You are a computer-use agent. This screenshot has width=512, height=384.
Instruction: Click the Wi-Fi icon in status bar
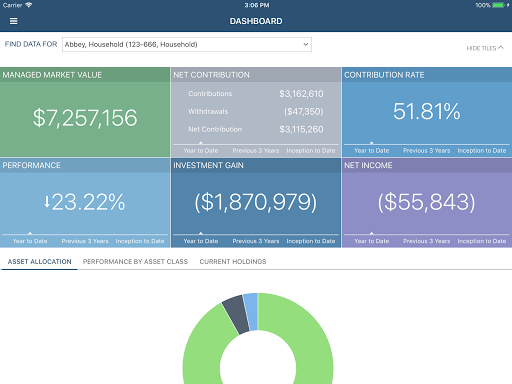coord(29,5)
